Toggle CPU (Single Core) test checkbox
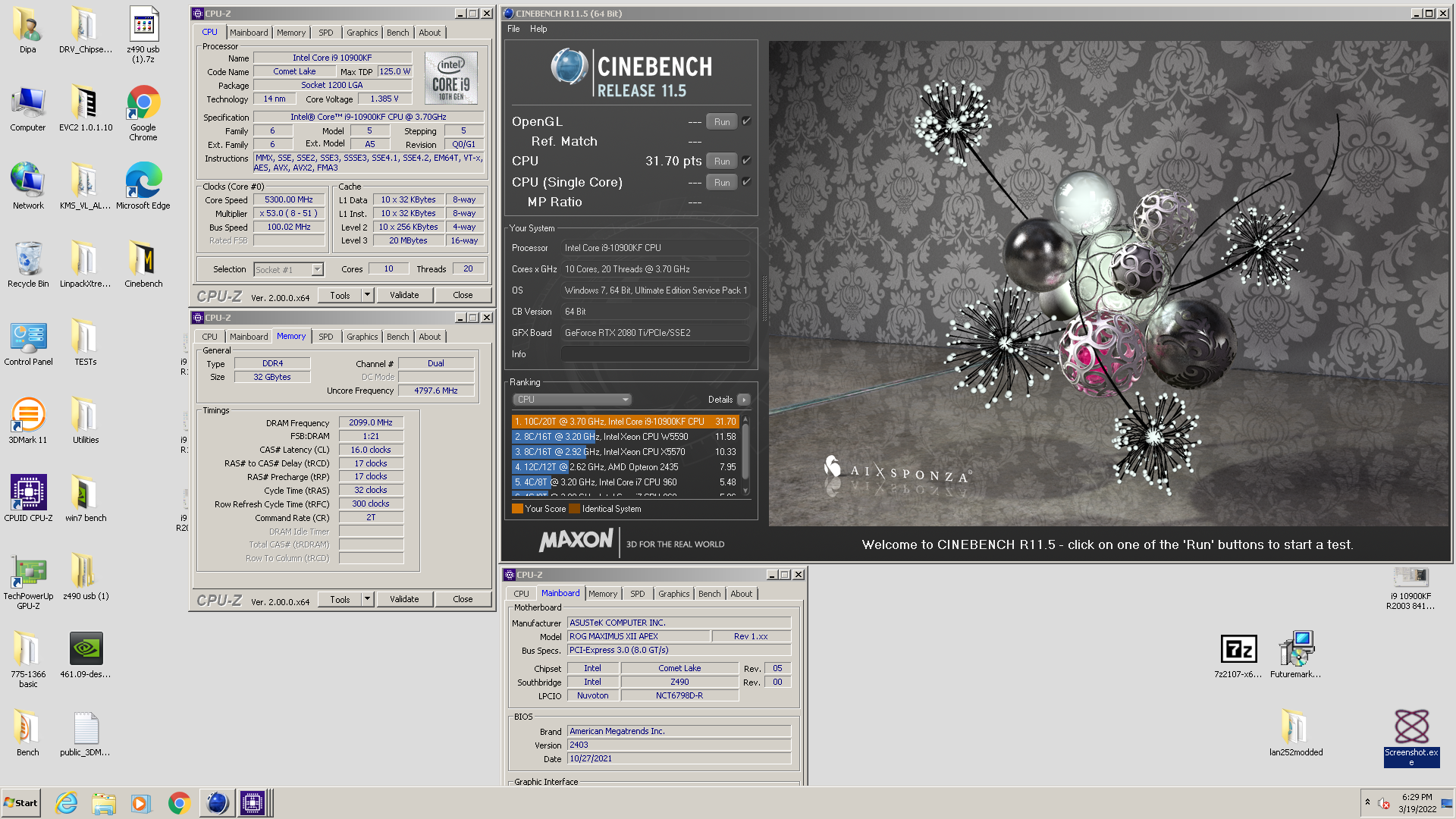Image resolution: width=1456 pixels, height=819 pixels. tap(746, 182)
